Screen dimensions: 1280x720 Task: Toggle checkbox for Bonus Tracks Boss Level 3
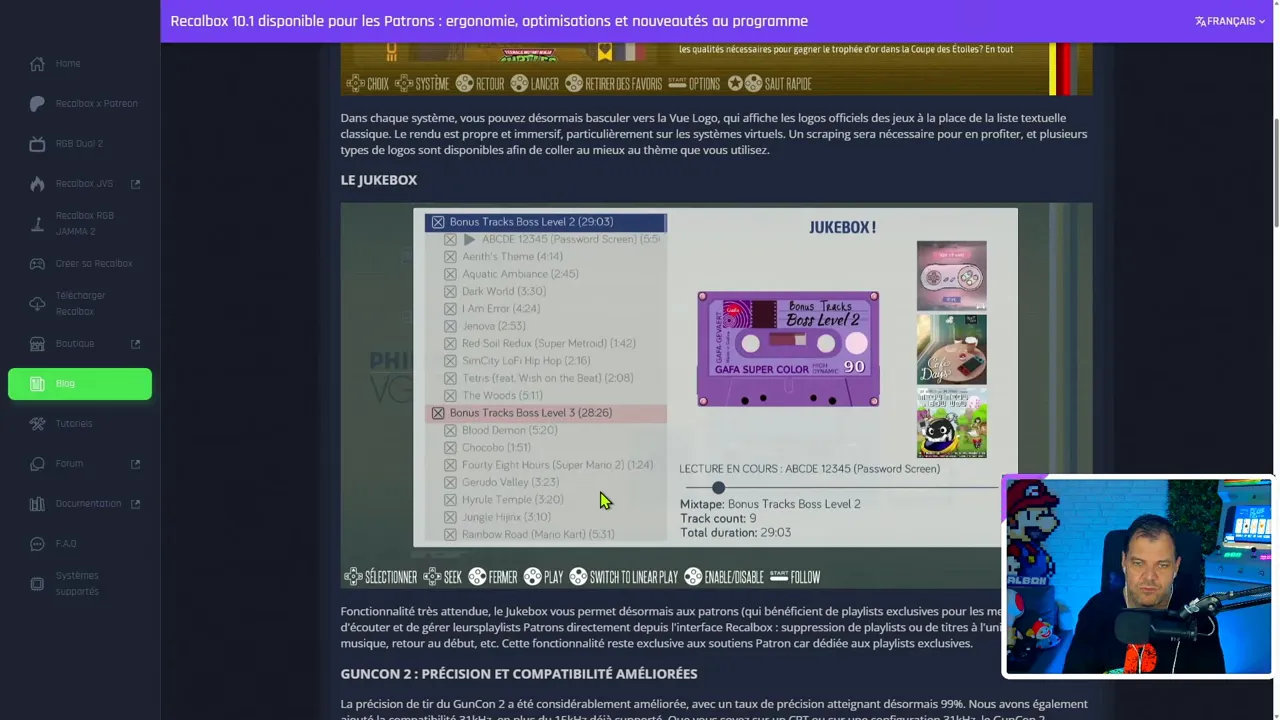pyautogui.click(x=438, y=413)
